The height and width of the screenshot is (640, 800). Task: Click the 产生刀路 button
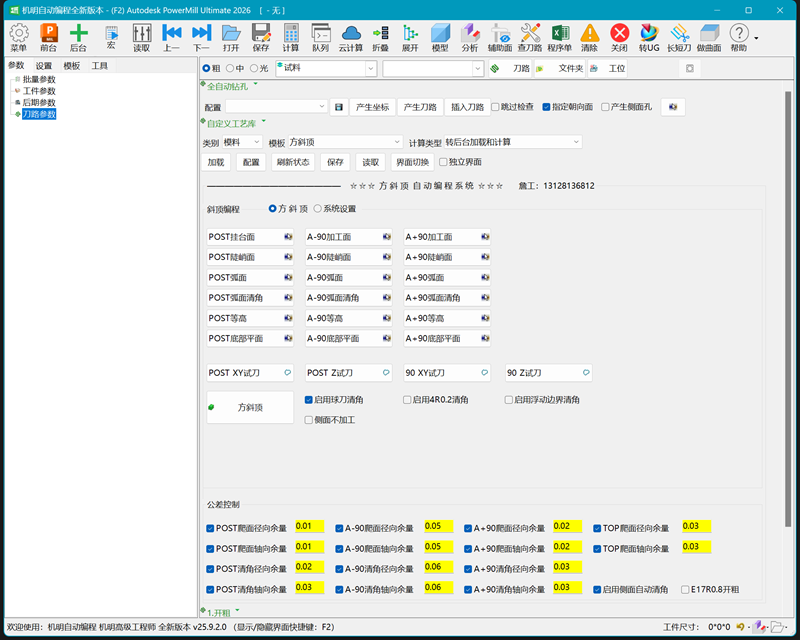[x=420, y=107]
